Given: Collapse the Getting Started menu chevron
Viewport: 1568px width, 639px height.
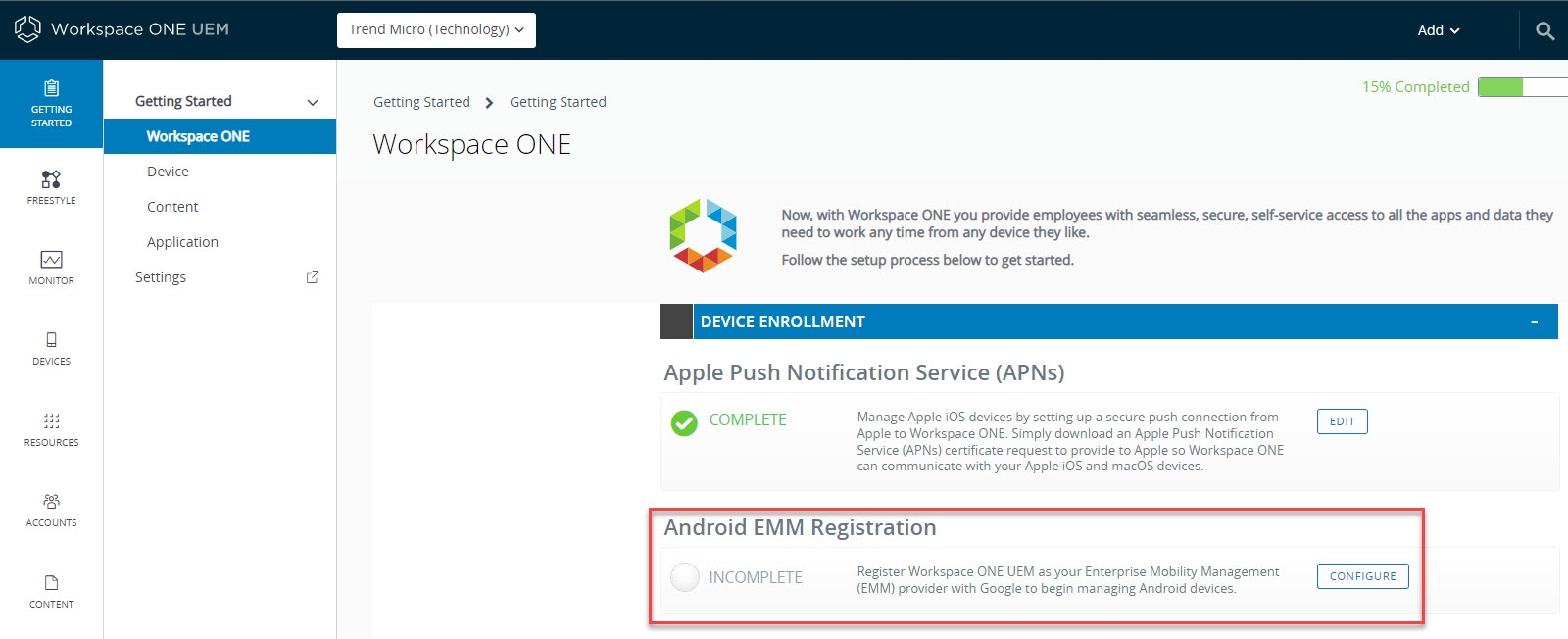Looking at the screenshot, I should (313, 102).
